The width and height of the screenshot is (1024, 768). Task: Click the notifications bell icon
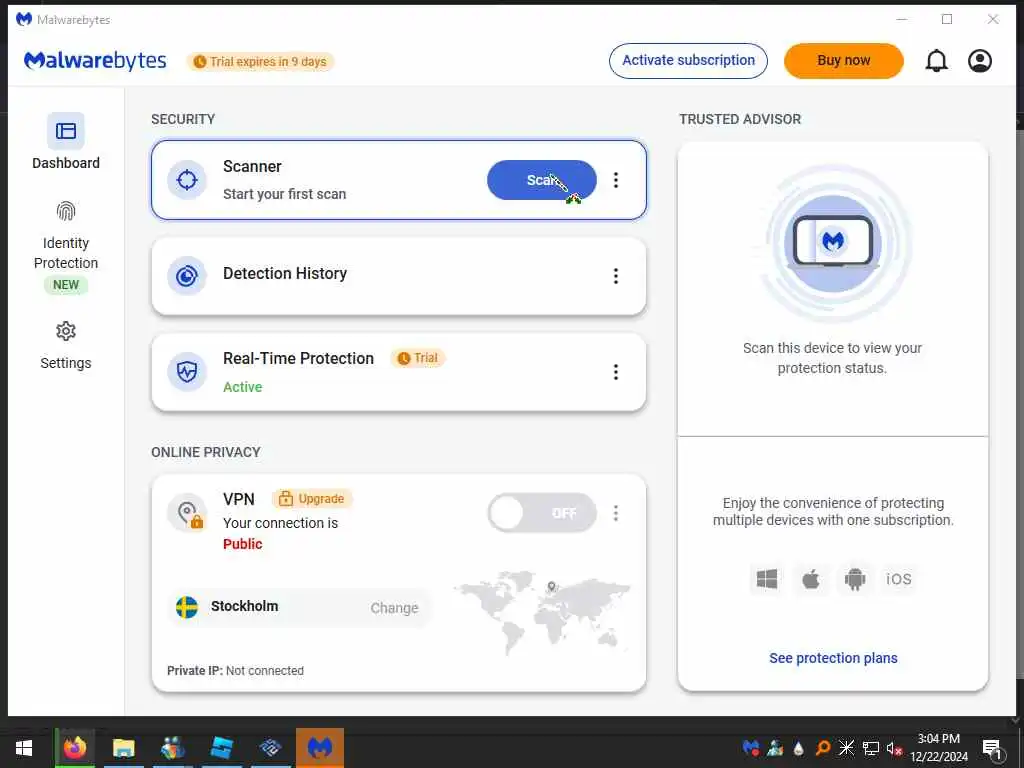coord(936,61)
